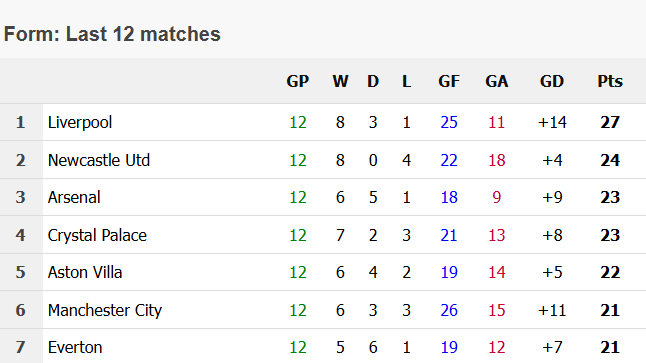Click the GF goals-for column header
The width and height of the screenshot is (646, 363).
point(449,81)
